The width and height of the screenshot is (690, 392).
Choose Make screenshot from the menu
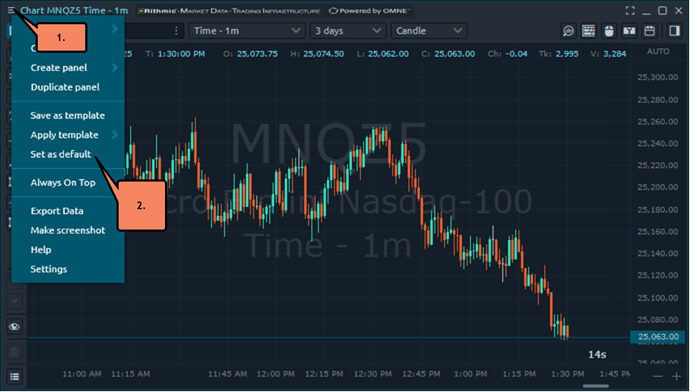[x=68, y=230]
